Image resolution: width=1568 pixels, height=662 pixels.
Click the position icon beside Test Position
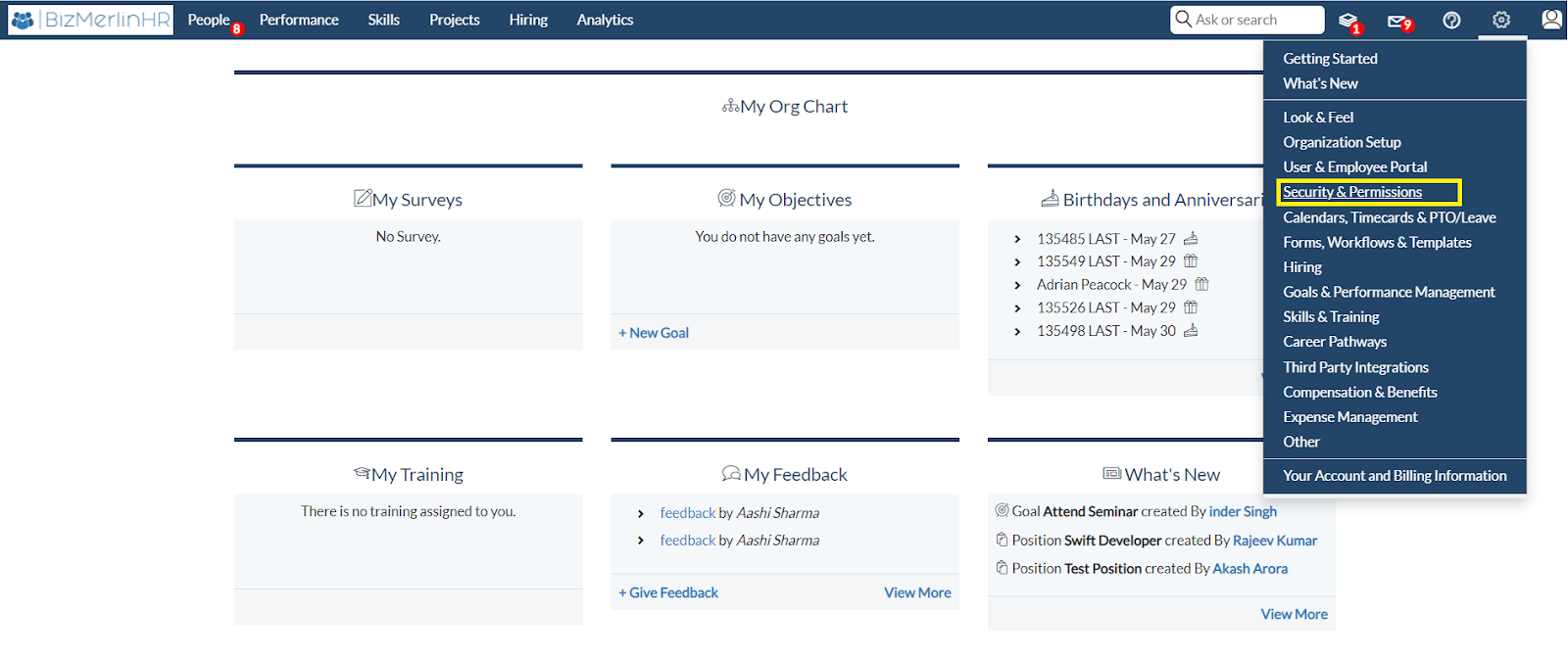click(1002, 567)
